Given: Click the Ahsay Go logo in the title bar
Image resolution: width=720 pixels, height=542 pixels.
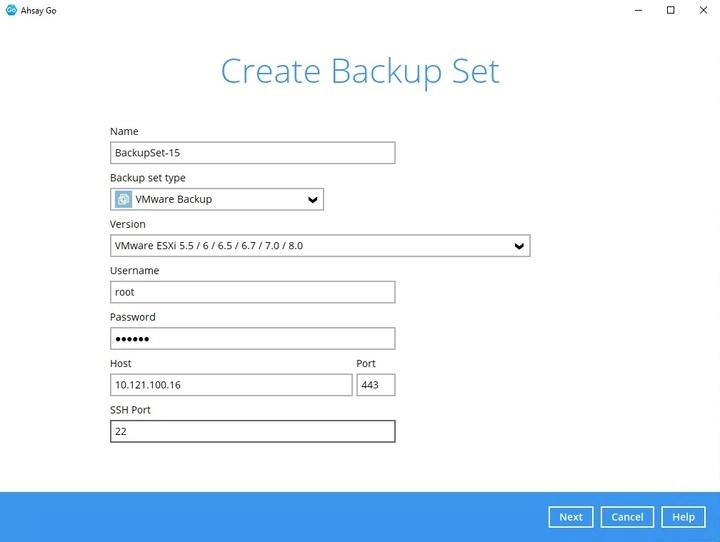Looking at the screenshot, I should point(11,10).
